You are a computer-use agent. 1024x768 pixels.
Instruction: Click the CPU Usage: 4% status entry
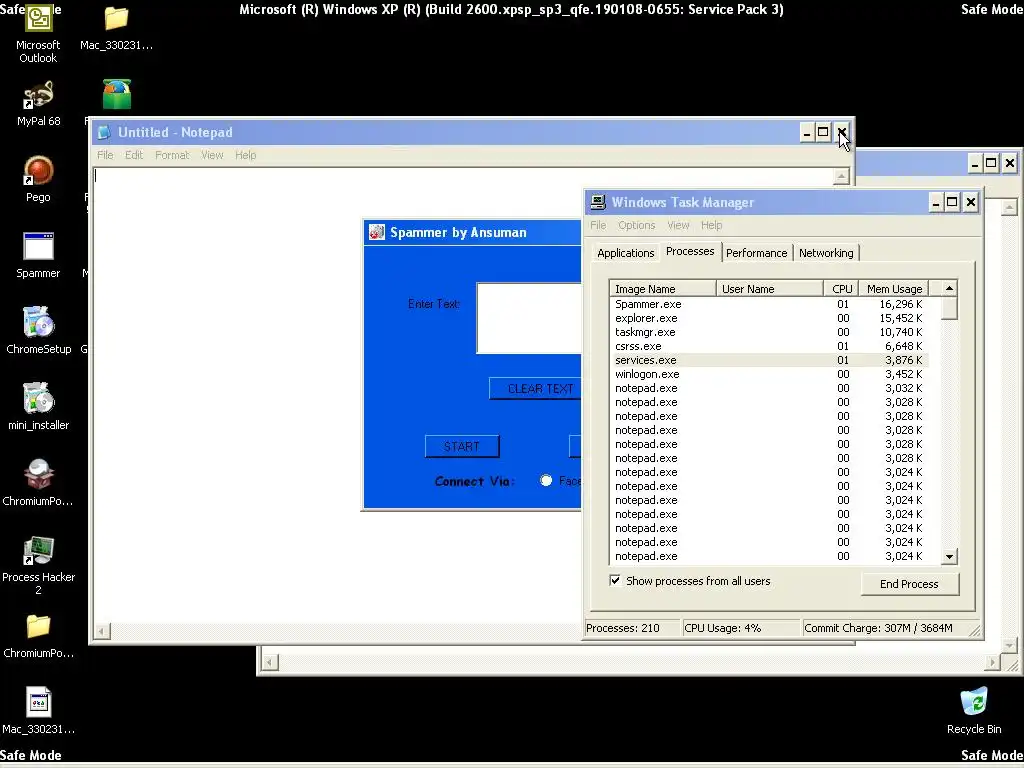pyautogui.click(x=741, y=628)
